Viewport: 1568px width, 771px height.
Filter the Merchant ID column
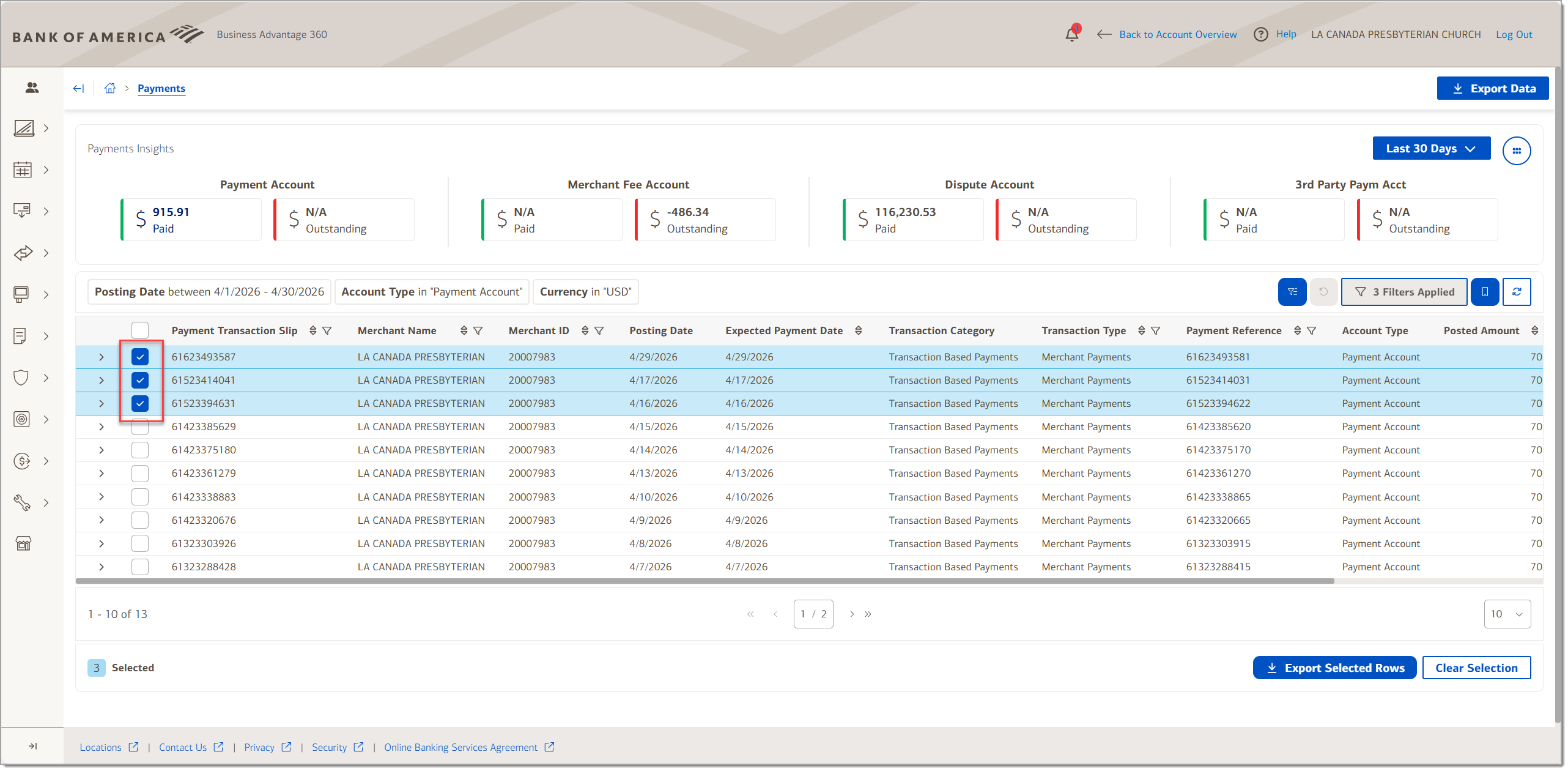tap(599, 330)
